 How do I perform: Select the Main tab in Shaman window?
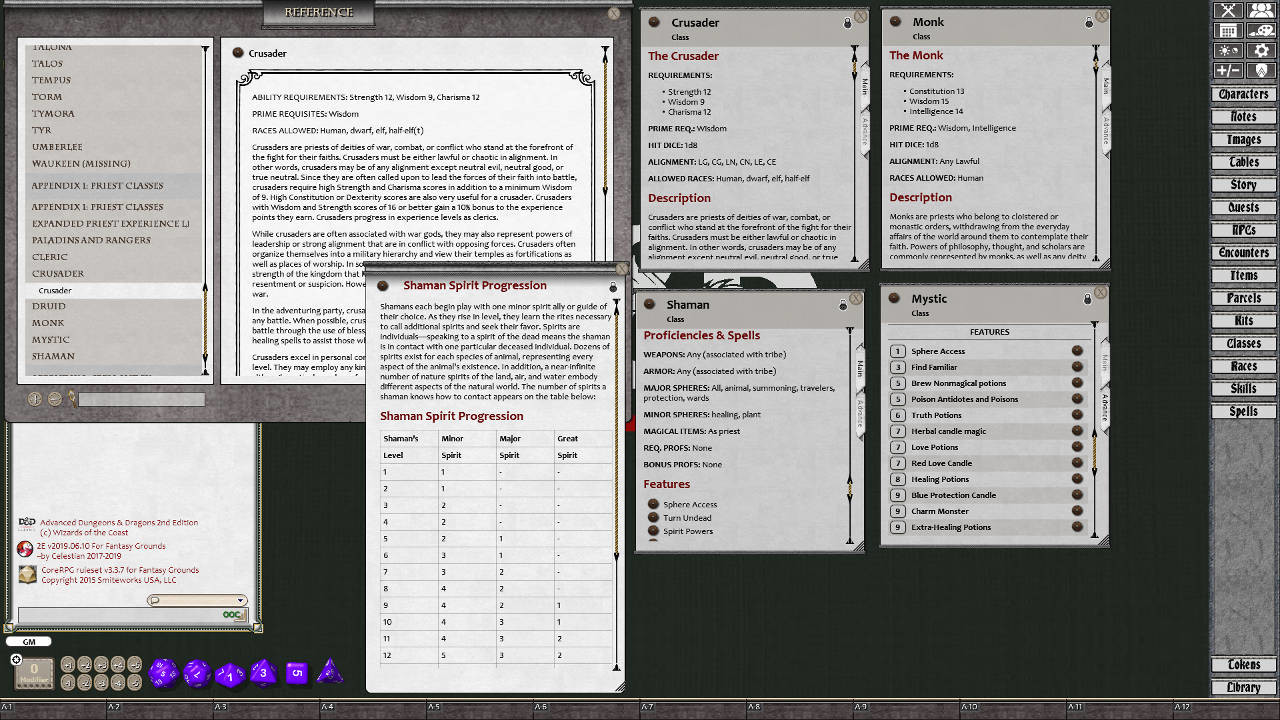point(860,370)
